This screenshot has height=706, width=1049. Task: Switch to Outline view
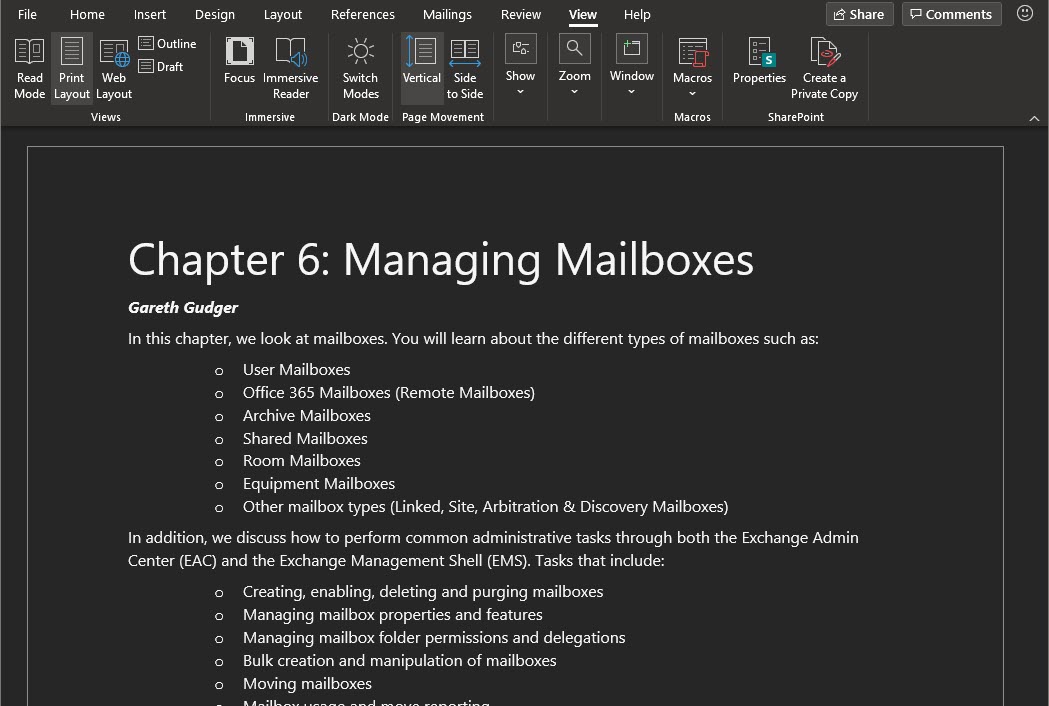(167, 43)
